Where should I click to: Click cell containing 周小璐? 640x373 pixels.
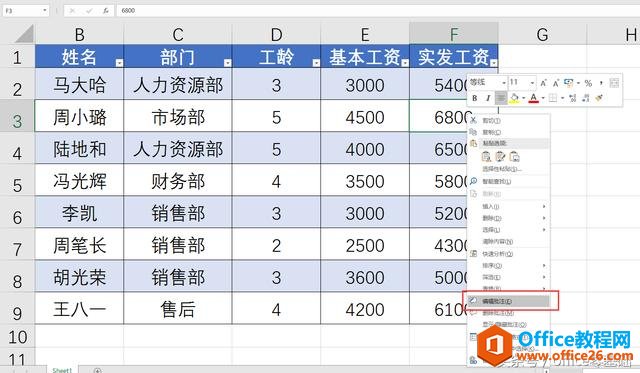79,117
